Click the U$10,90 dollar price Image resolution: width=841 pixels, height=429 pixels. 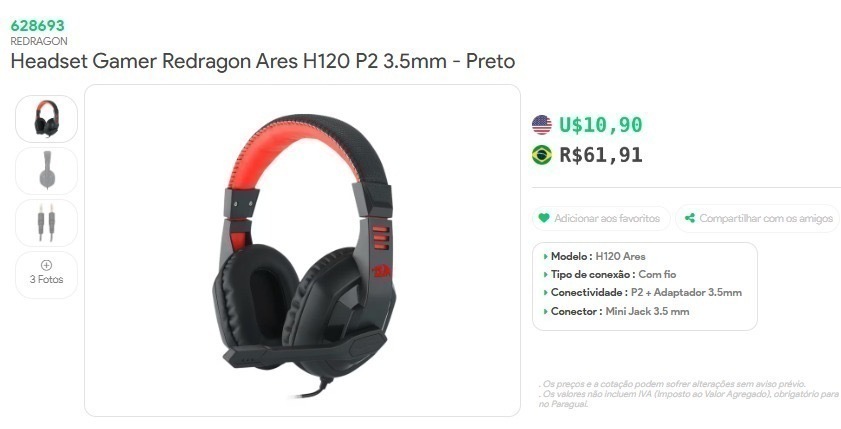pyautogui.click(x=601, y=125)
